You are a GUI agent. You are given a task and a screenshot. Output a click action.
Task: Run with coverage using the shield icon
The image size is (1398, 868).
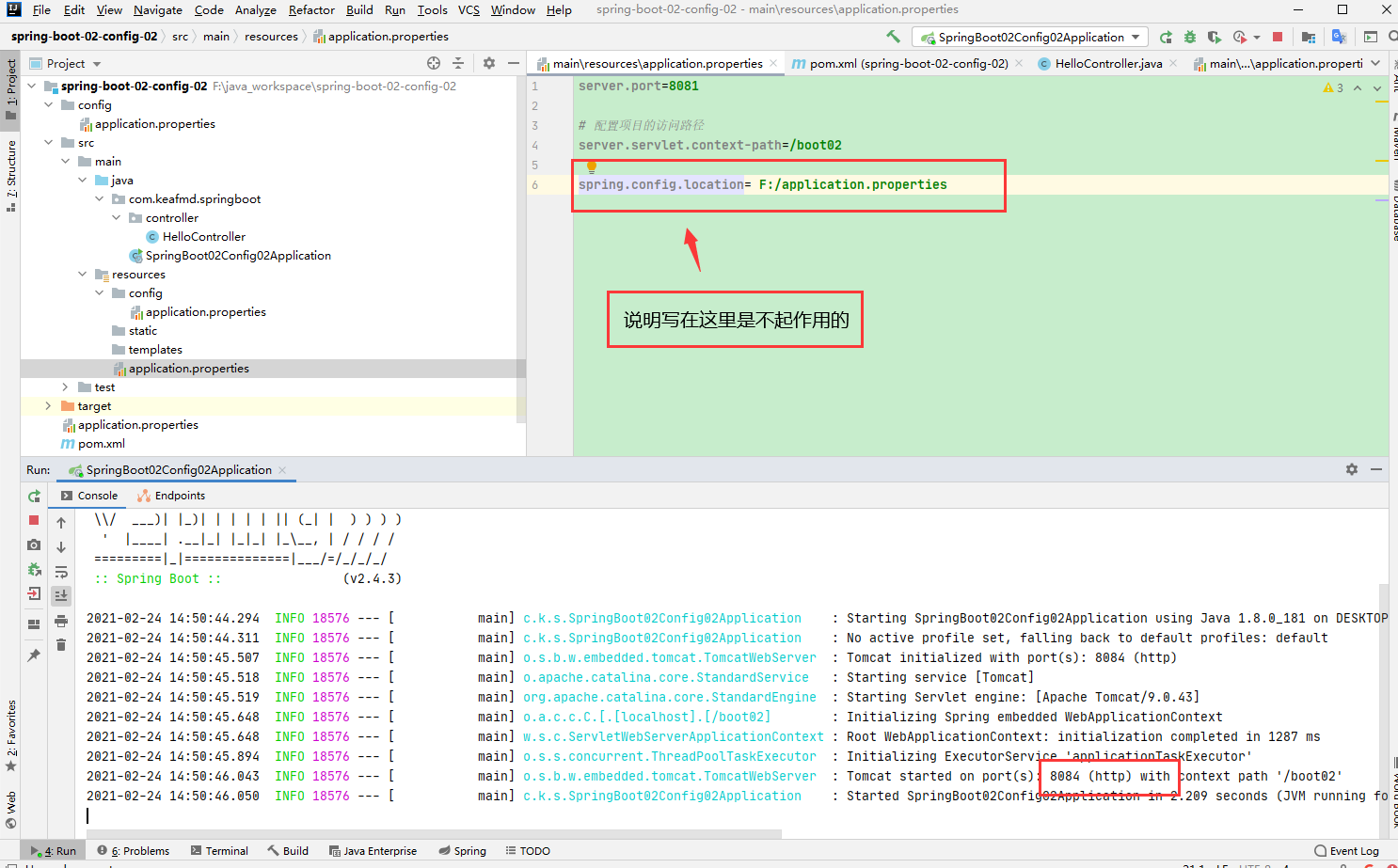pos(1213,36)
